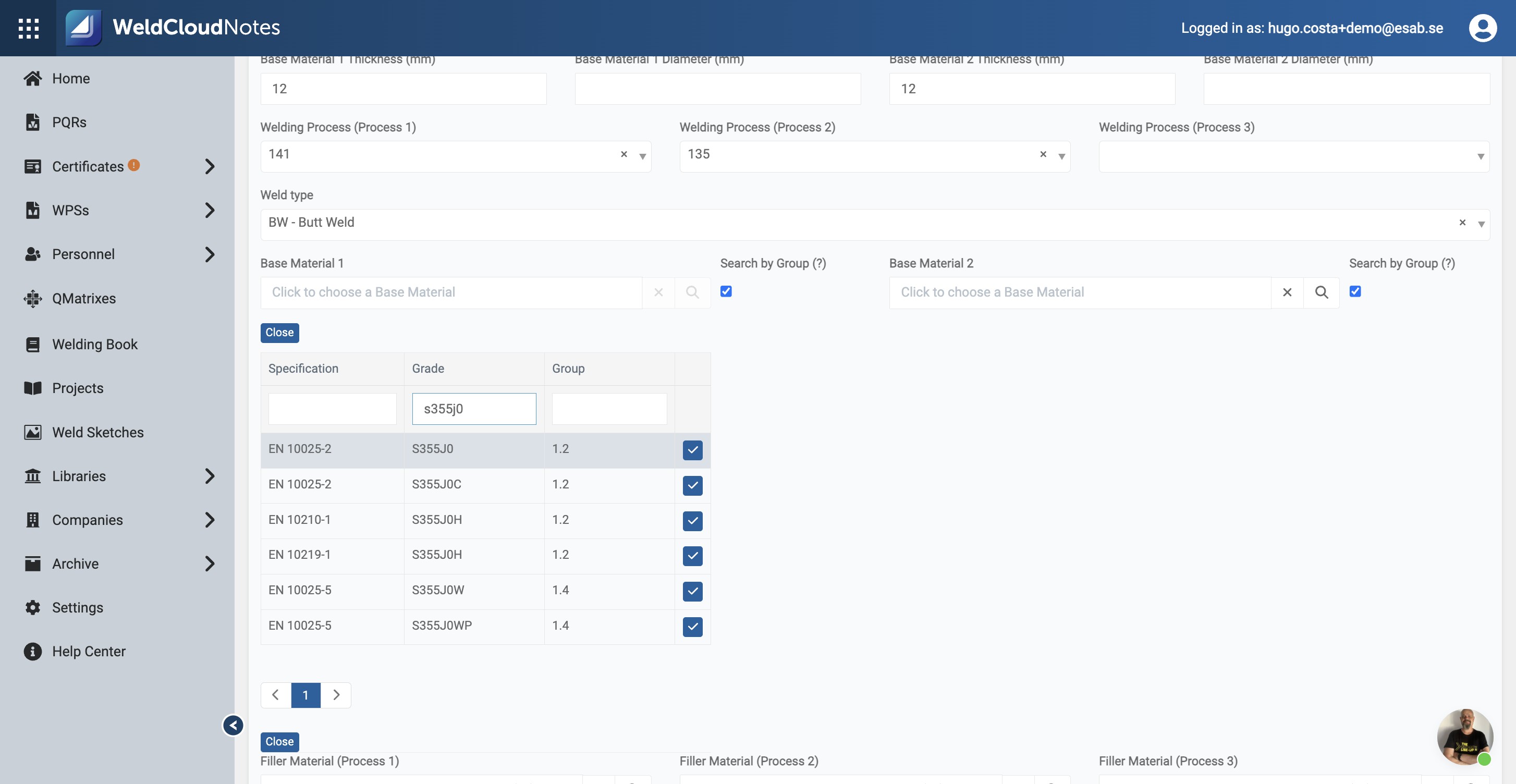Image resolution: width=1516 pixels, height=784 pixels.
Task: Click the Libraries building icon
Action: coord(33,475)
